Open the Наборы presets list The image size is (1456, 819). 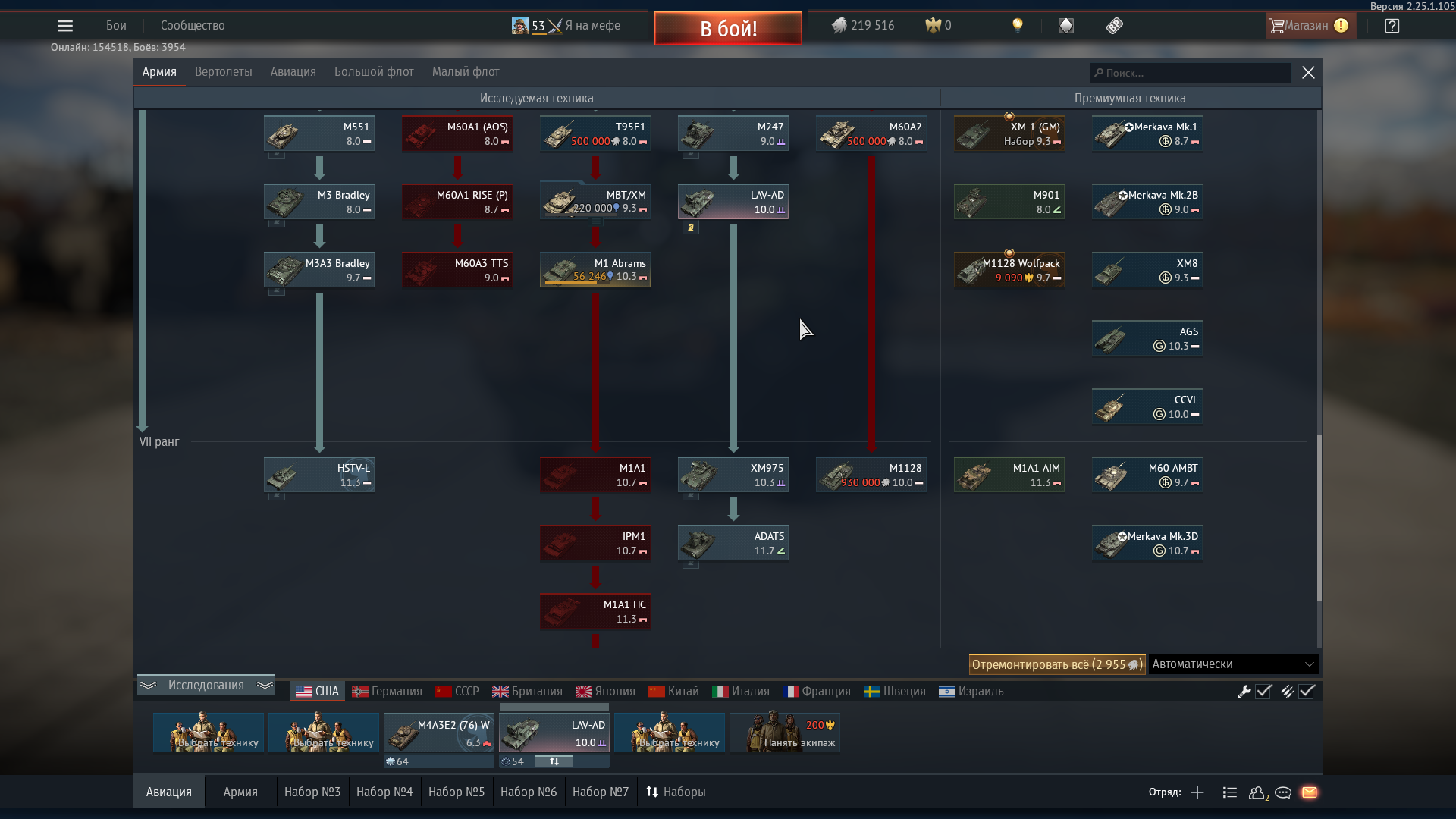(676, 792)
